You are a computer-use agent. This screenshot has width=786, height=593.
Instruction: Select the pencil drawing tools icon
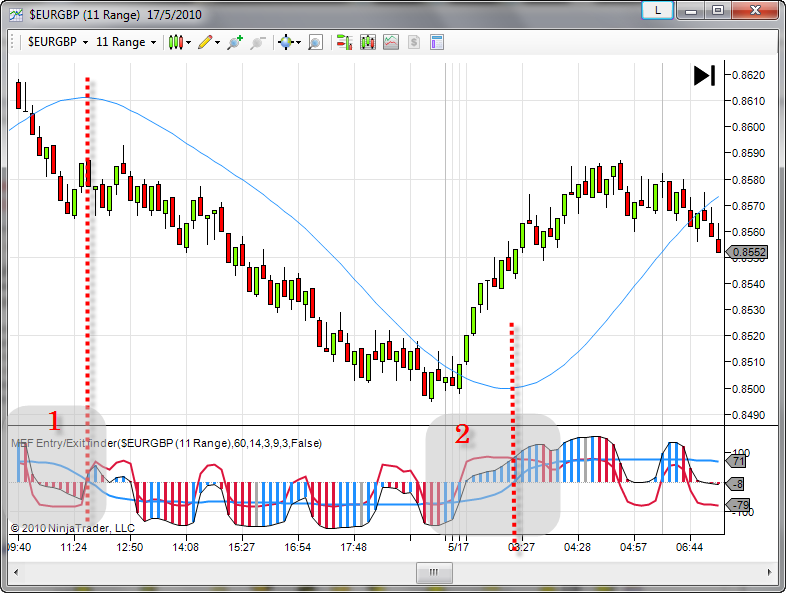[205, 42]
